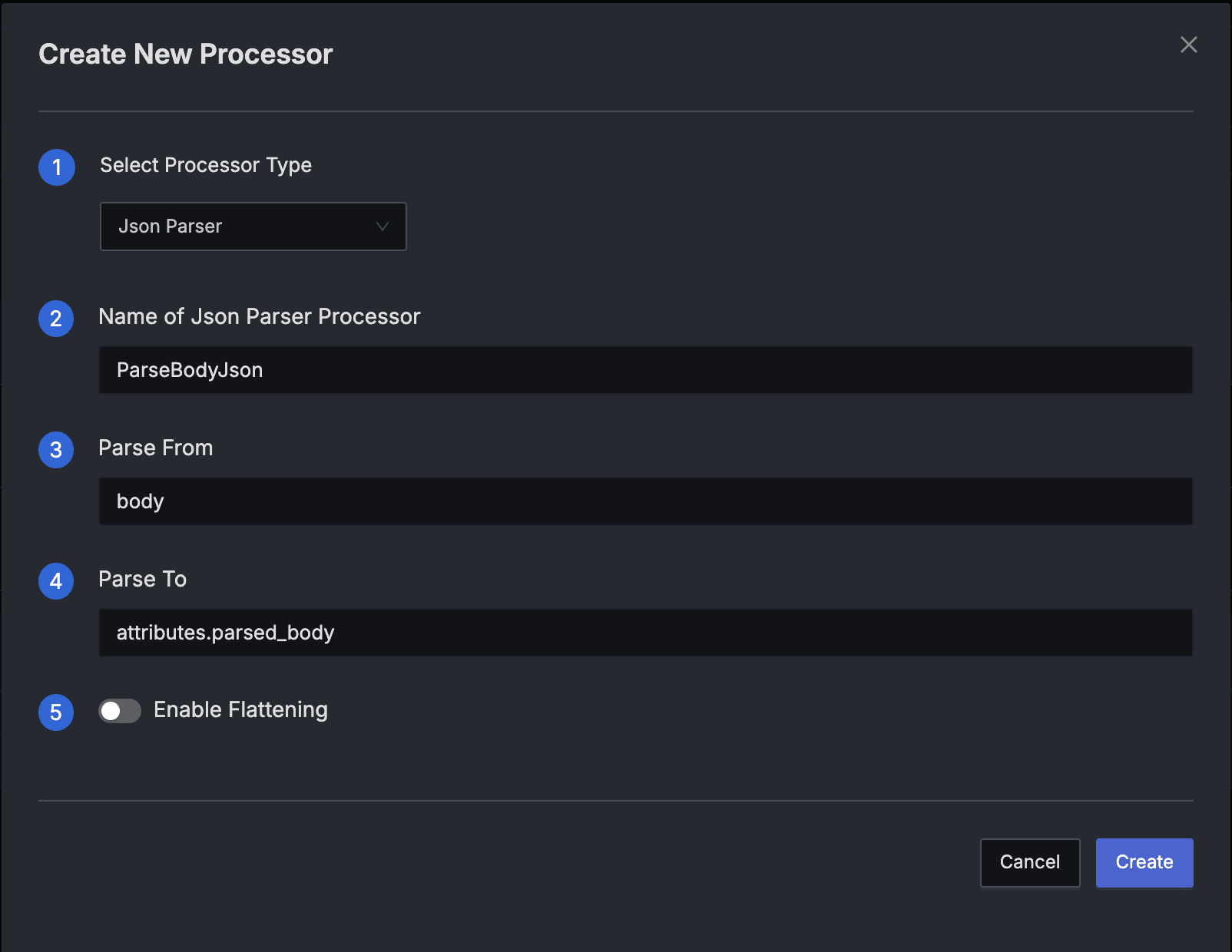Click the Parse To label

[143, 579]
